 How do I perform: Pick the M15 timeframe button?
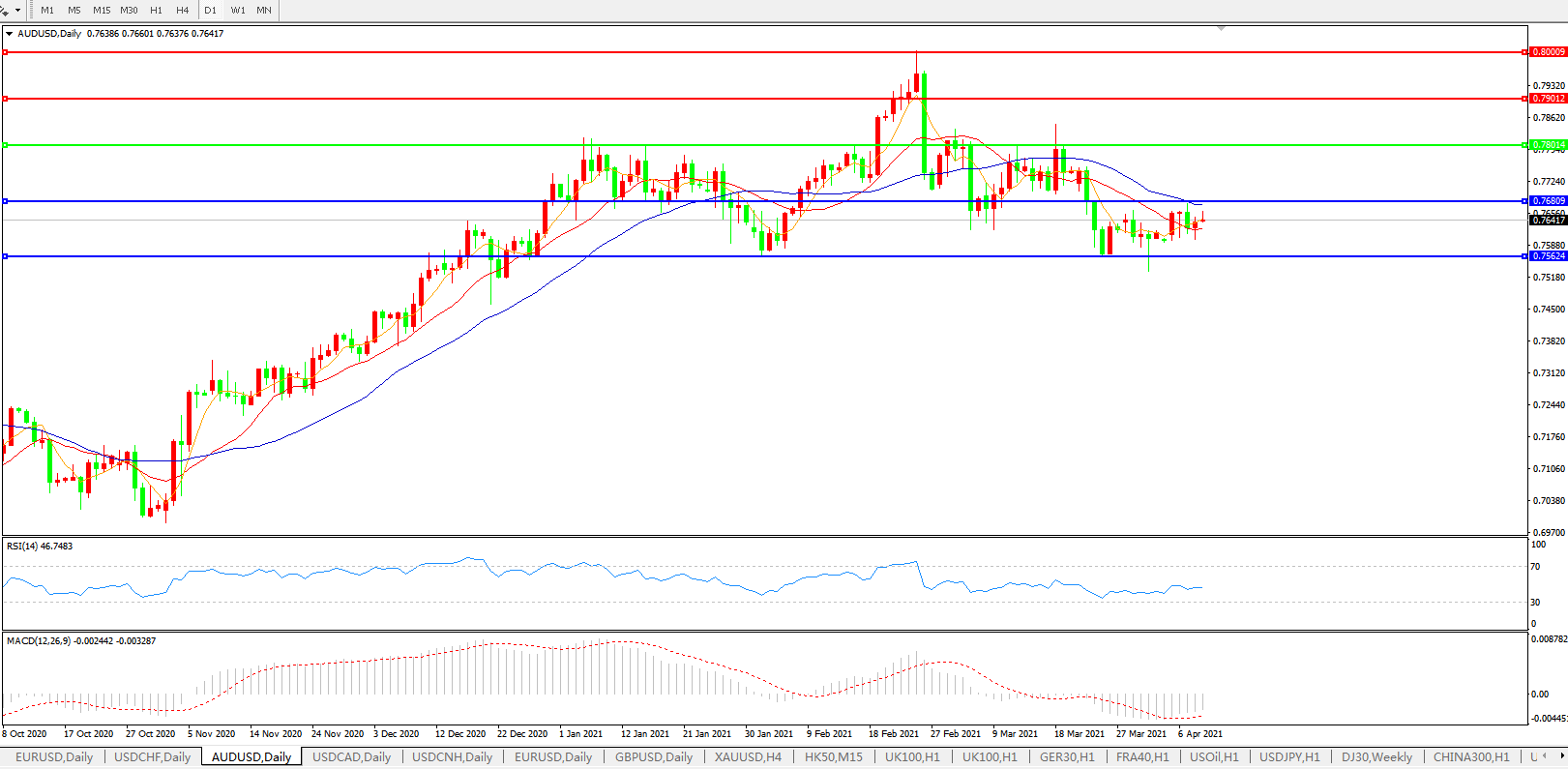[x=102, y=11]
